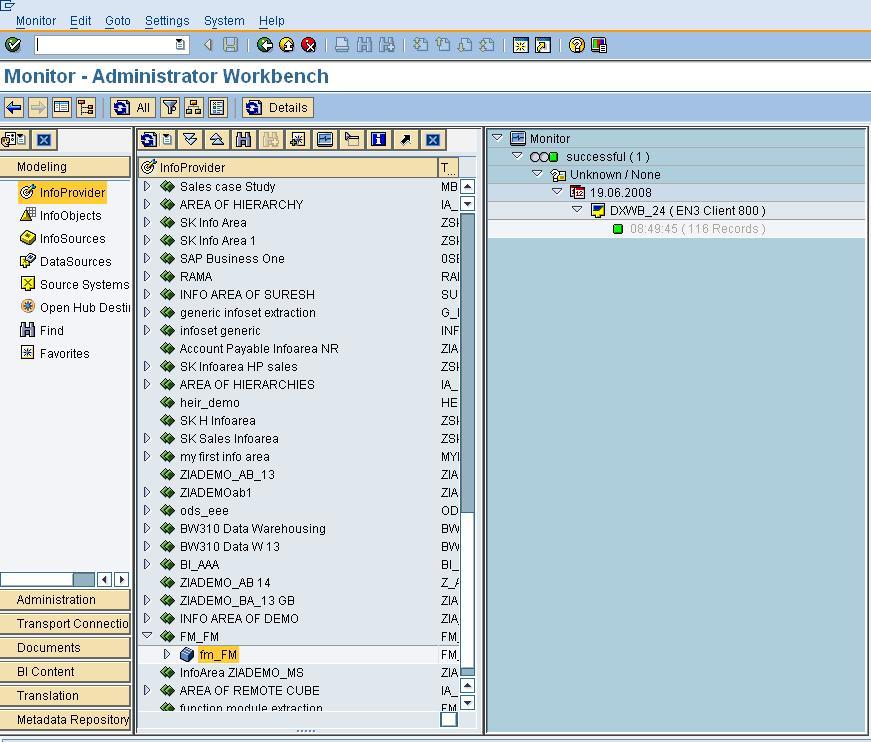Close the InfoProvider tree pane with blue X

point(433,139)
